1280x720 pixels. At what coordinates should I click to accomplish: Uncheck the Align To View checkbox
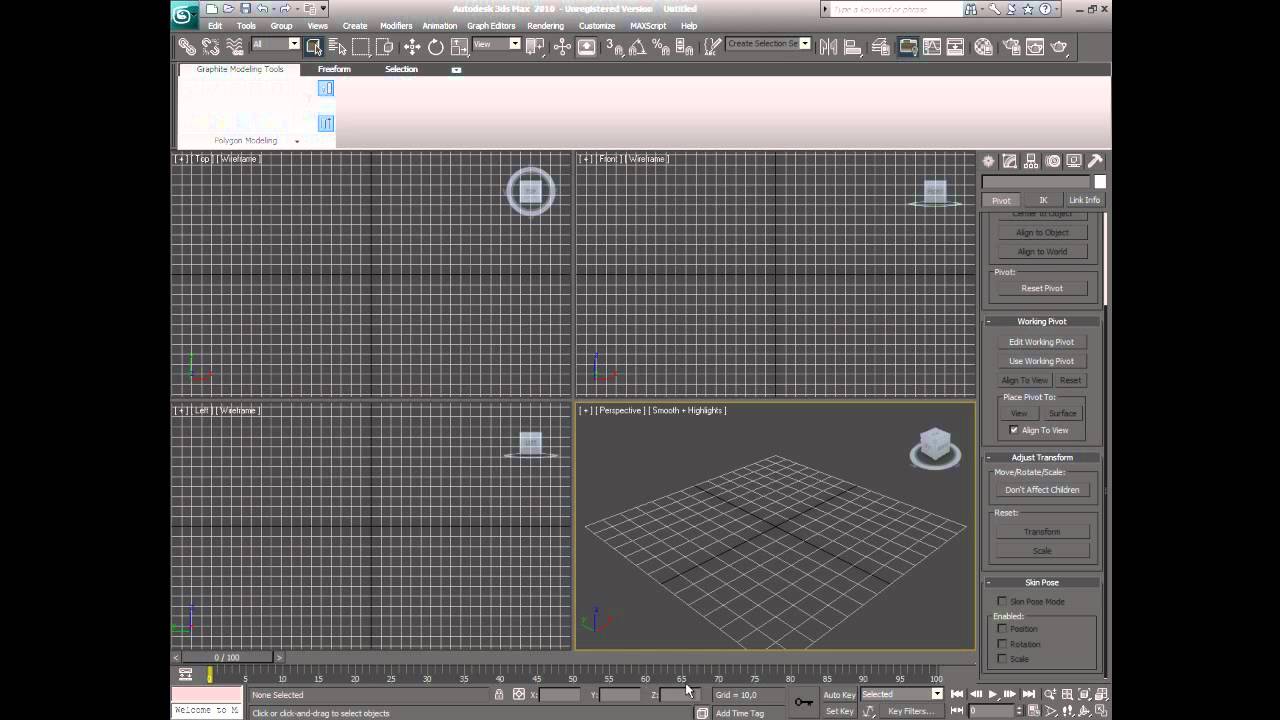point(1014,430)
